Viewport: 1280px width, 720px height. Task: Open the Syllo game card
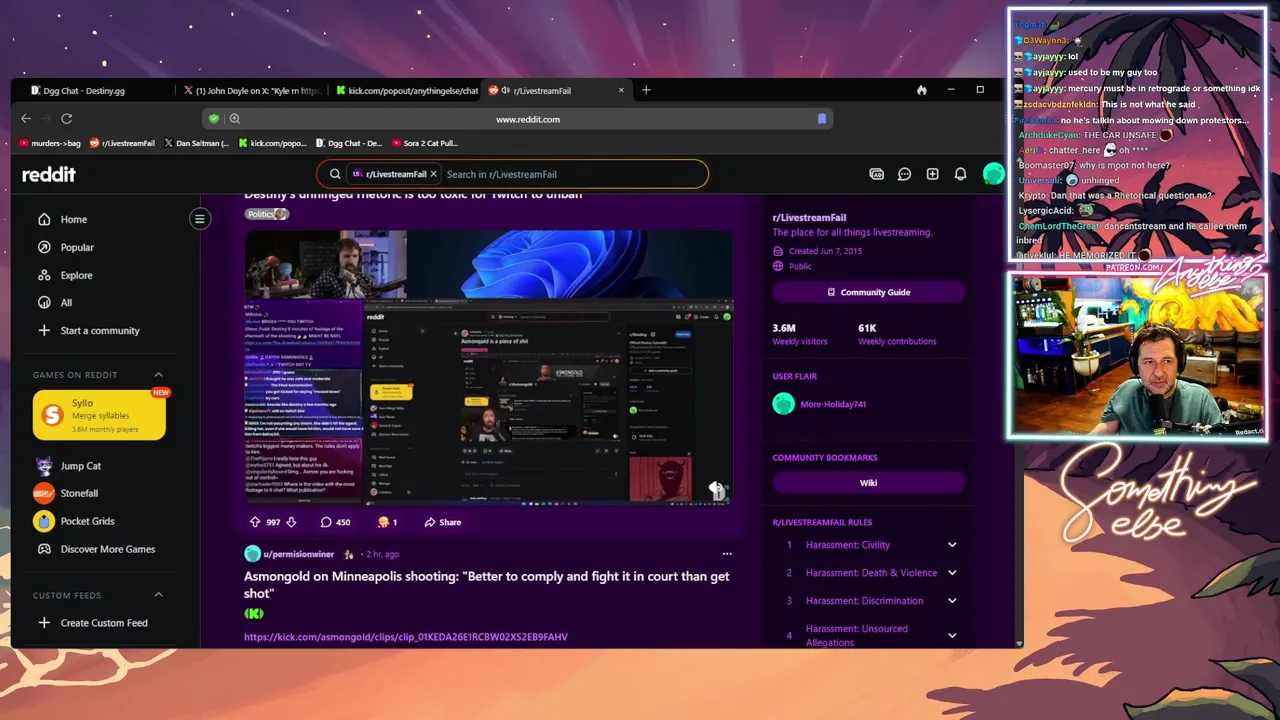[x=99, y=415]
